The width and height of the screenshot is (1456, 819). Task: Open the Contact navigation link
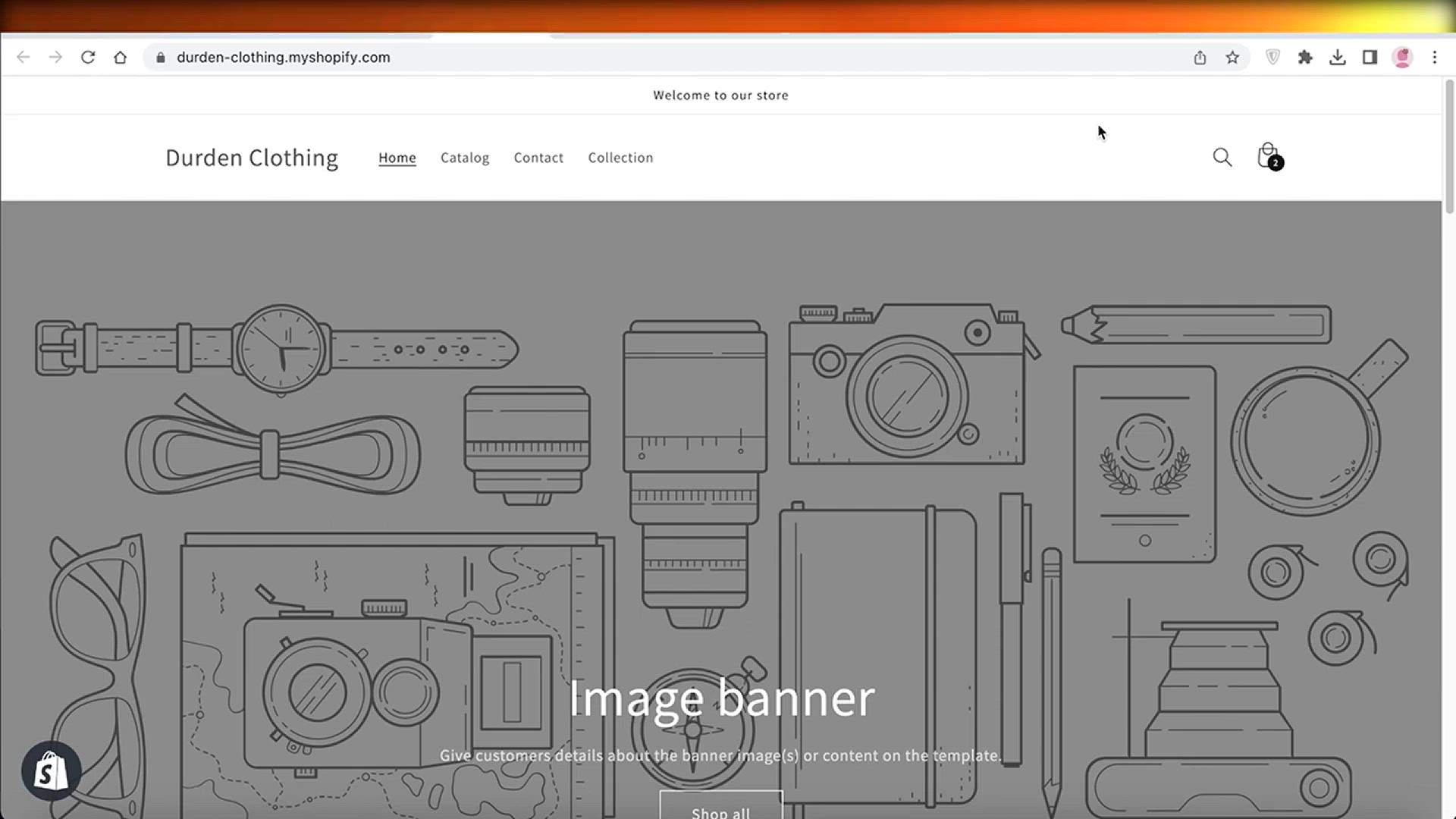[x=538, y=158]
